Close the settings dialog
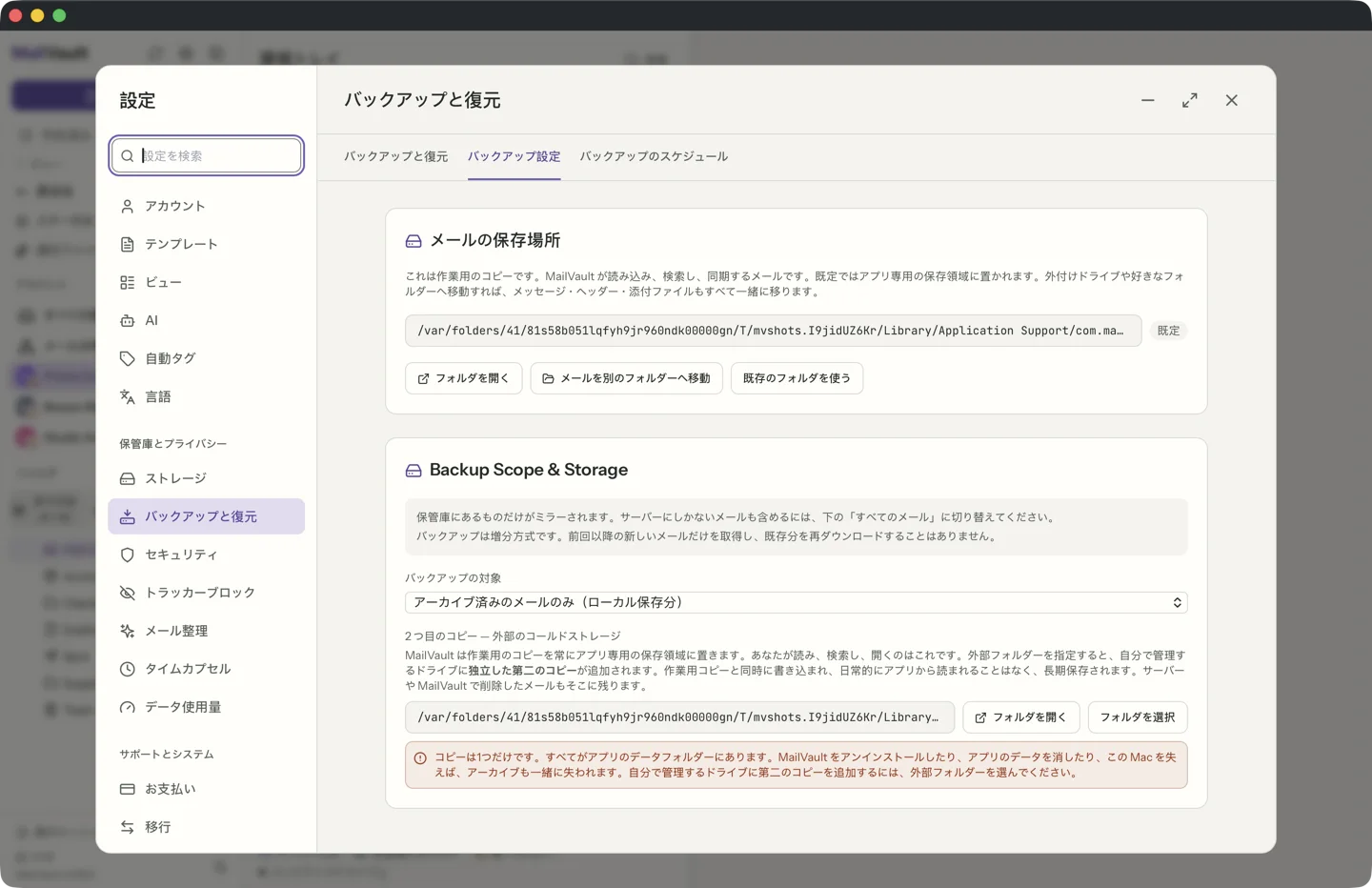This screenshot has width=1372, height=888. point(1232,100)
